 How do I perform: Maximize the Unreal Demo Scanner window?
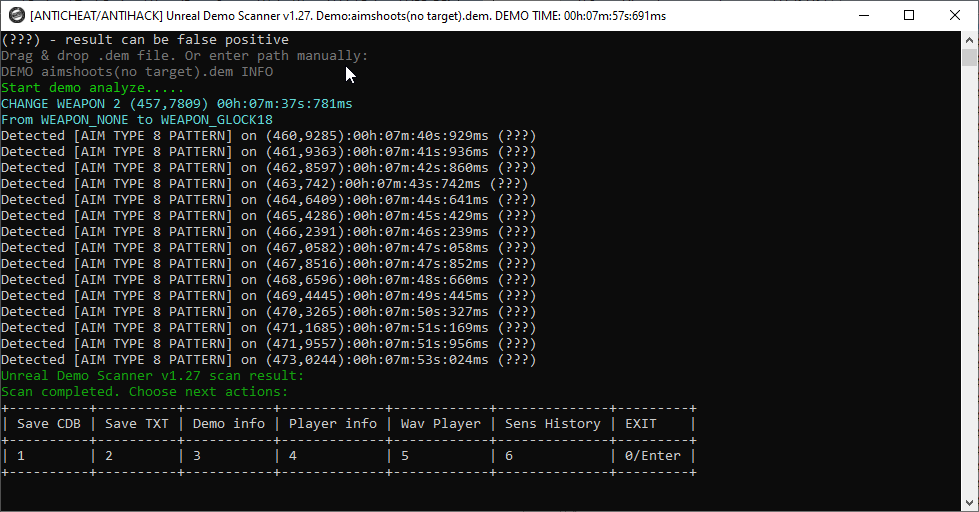909,15
